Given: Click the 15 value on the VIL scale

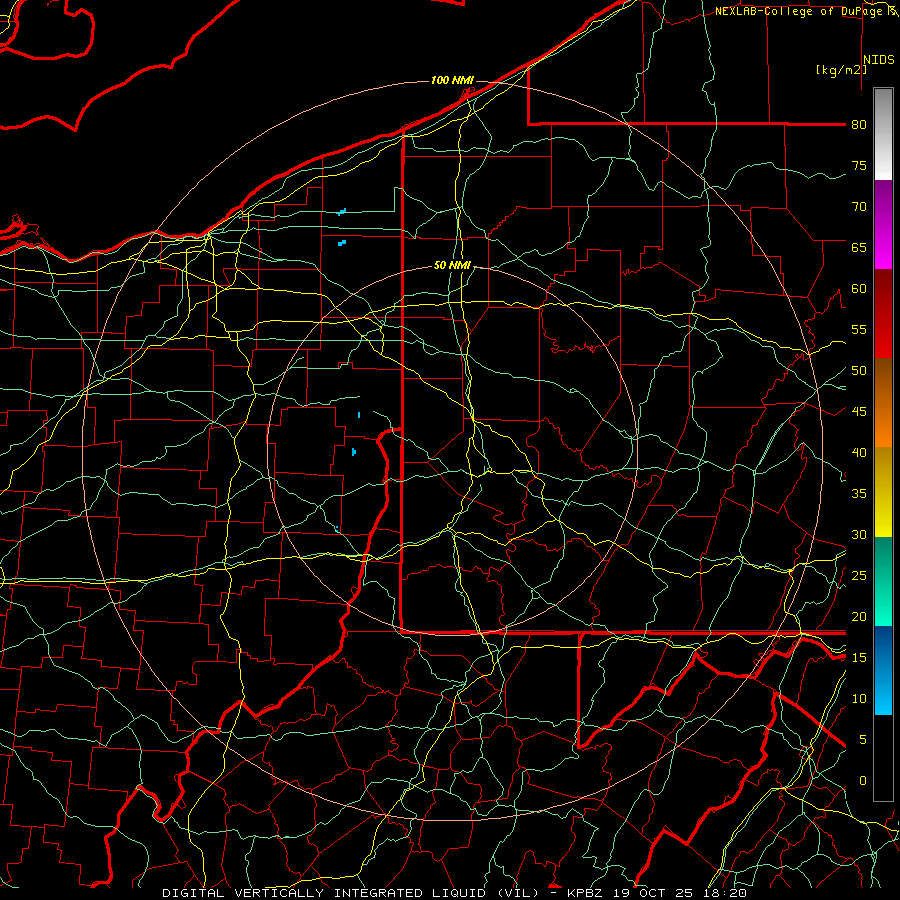Looking at the screenshot, I should click(x=859, y=658).
